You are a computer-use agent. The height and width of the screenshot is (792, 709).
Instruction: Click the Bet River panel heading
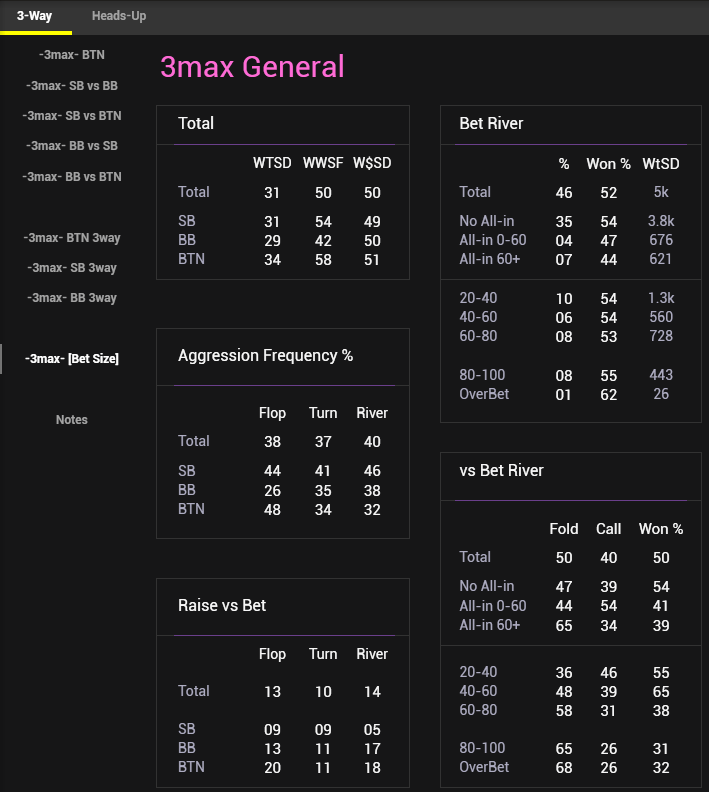pos(491,124)
